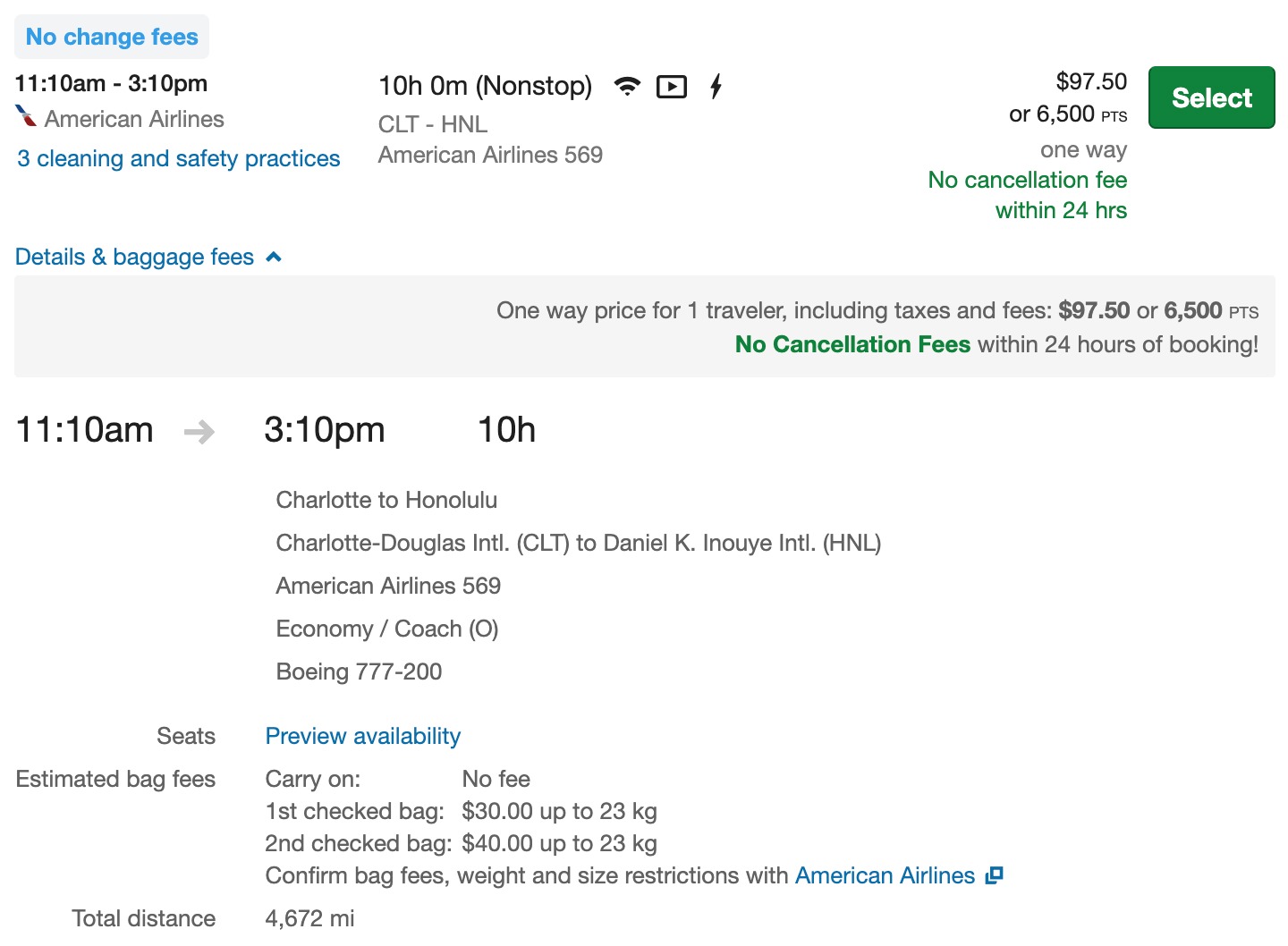
Task: Click the in-flight video entertainment icon
Action: coord(672,87)
